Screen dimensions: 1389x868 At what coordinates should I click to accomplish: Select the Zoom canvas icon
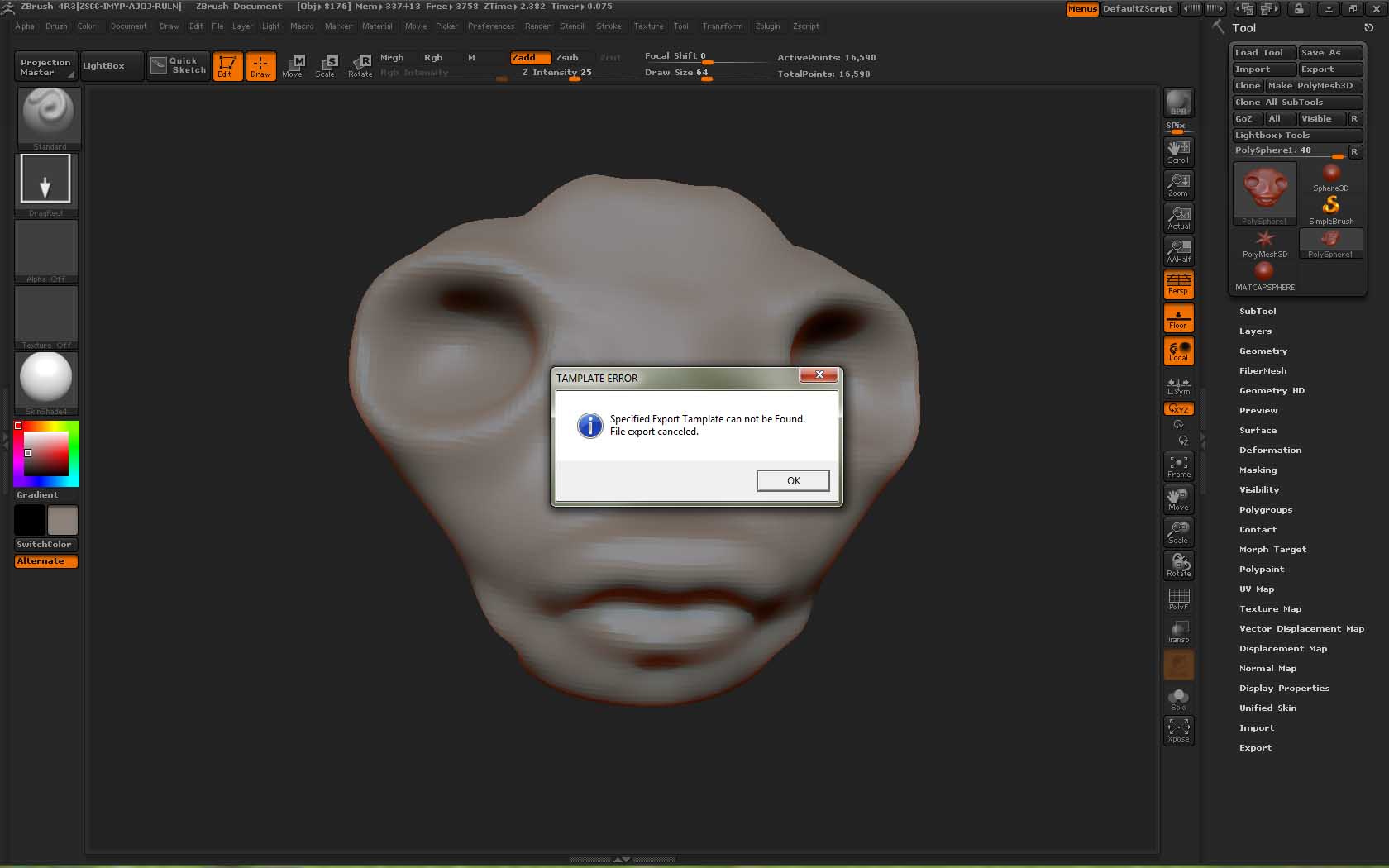click(x=1178, y=184)
